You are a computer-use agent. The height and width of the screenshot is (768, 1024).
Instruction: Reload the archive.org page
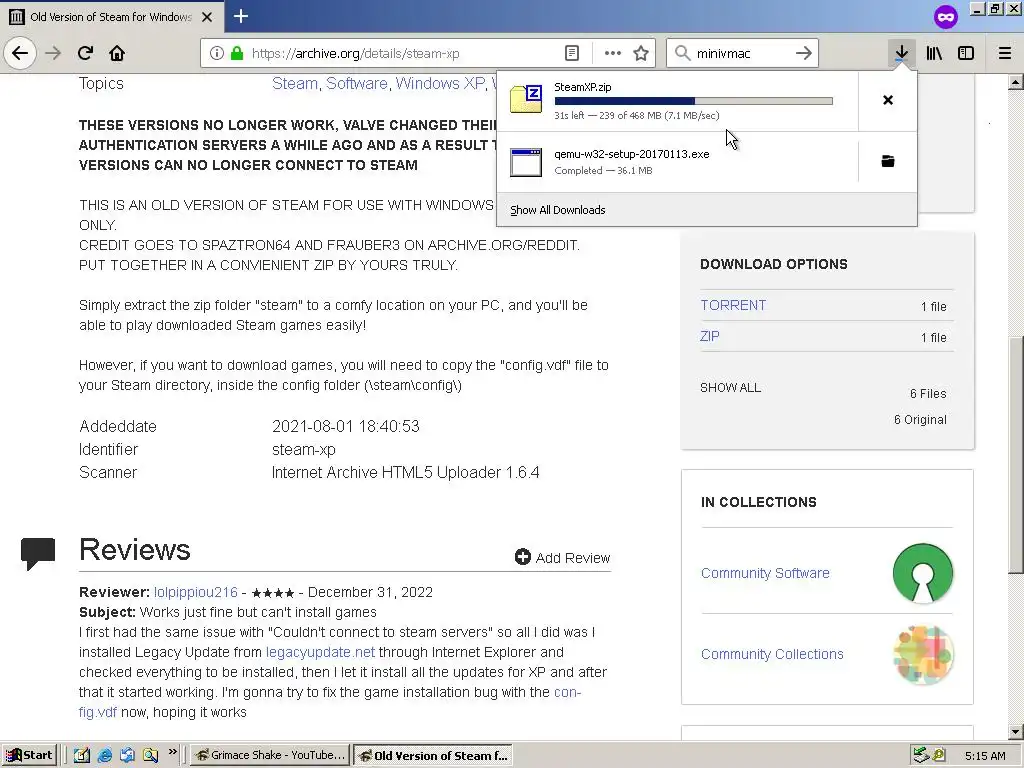(85, 53)
